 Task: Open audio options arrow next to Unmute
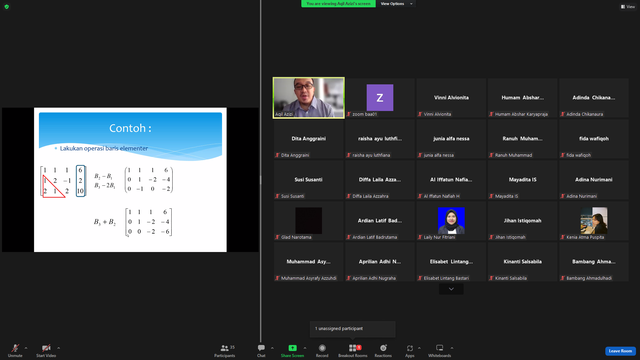(26, 348)
